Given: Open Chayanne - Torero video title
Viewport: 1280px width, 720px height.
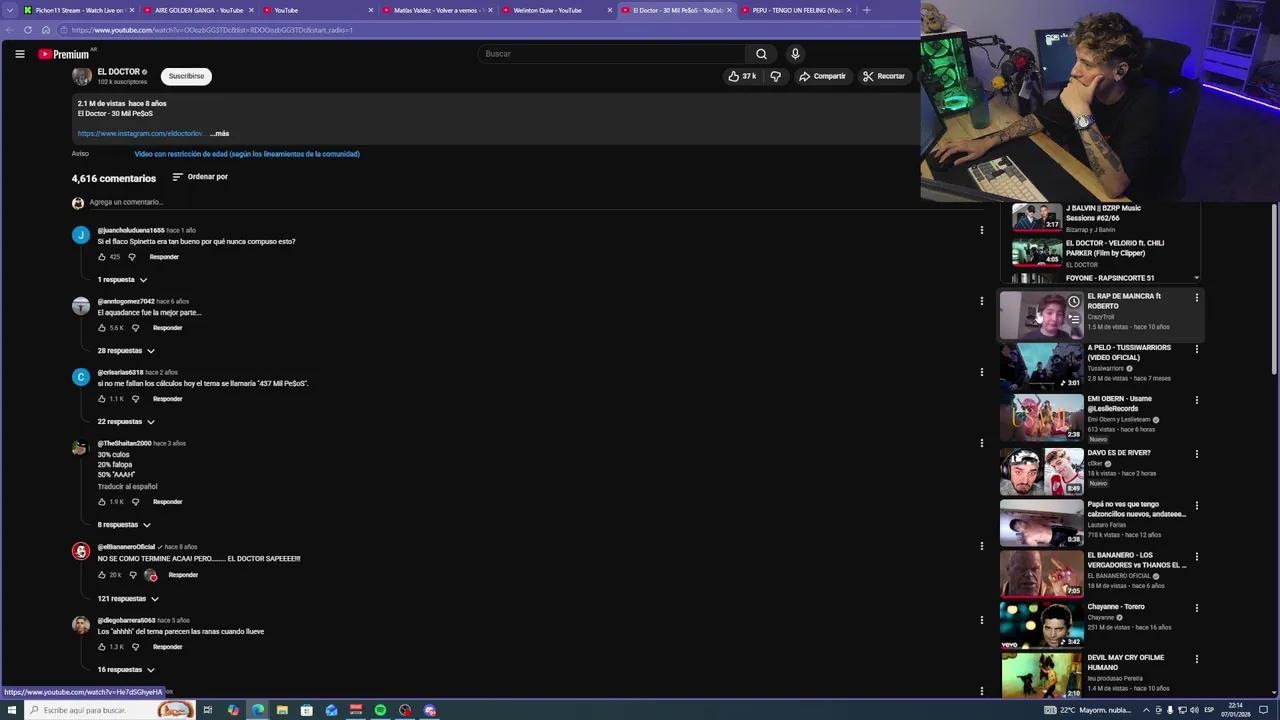Looking at the screenshot, I should click(1116, 607).
